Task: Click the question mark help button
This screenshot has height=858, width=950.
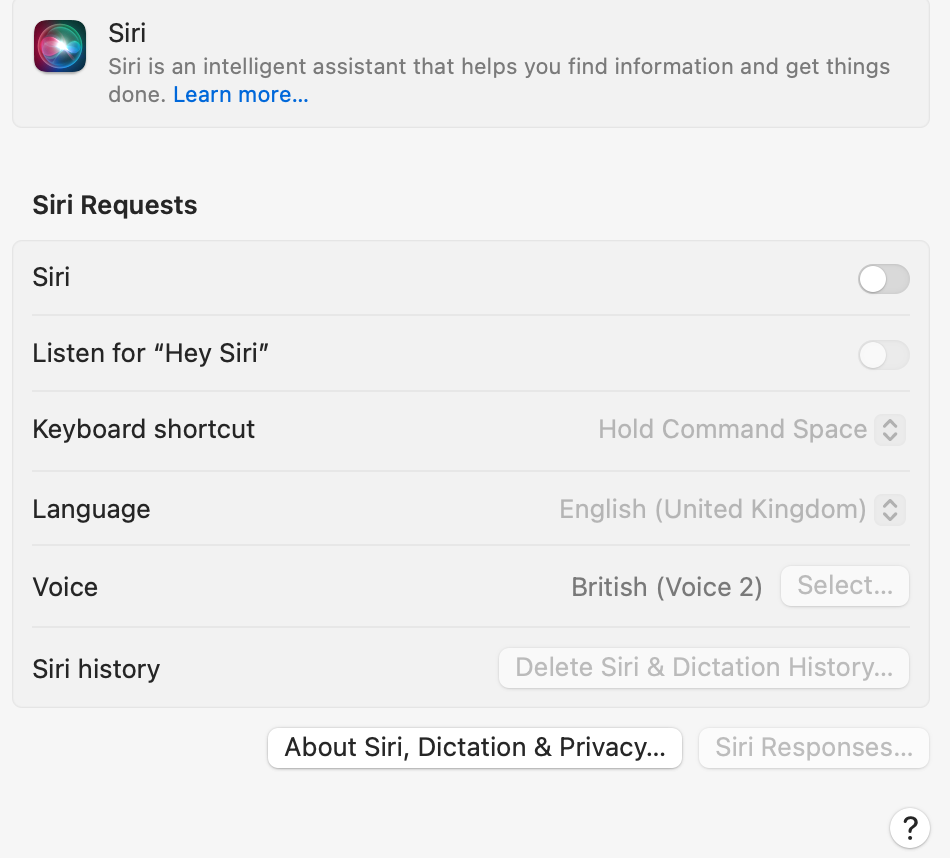Action: pyautogui.click(x=909, y=827)
